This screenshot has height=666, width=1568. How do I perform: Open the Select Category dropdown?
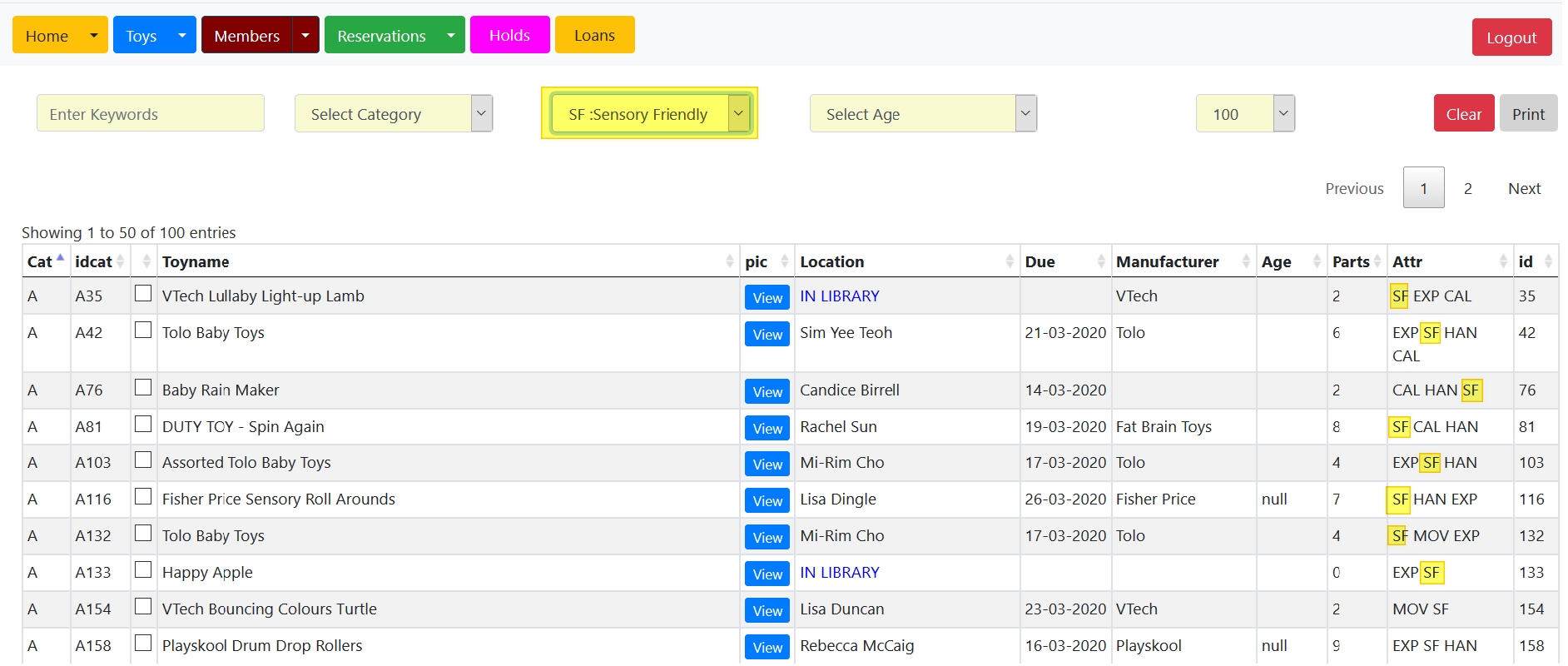tap(394, 114)
